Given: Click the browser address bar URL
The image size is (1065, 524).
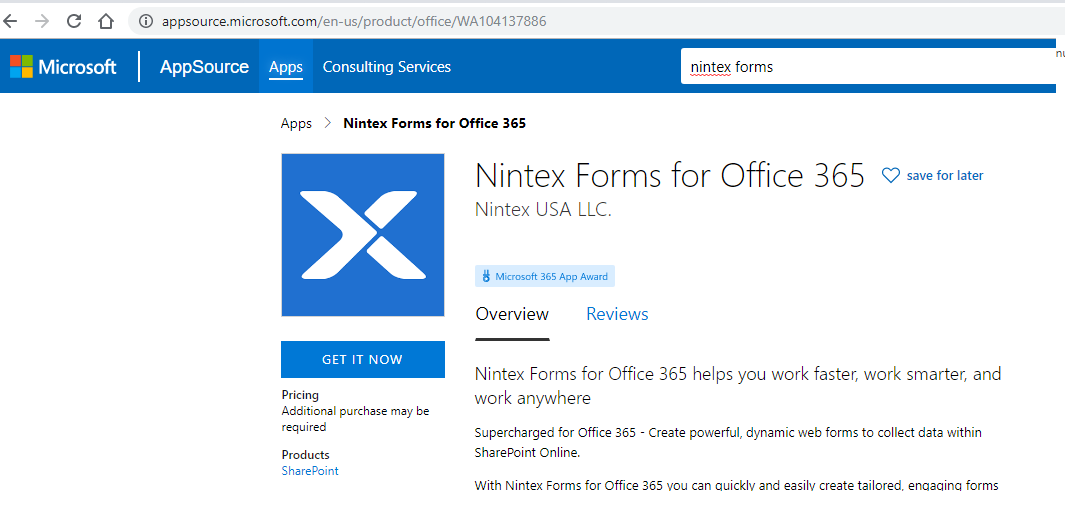Looking at the screenshot, I should click(x=354, y=21).
